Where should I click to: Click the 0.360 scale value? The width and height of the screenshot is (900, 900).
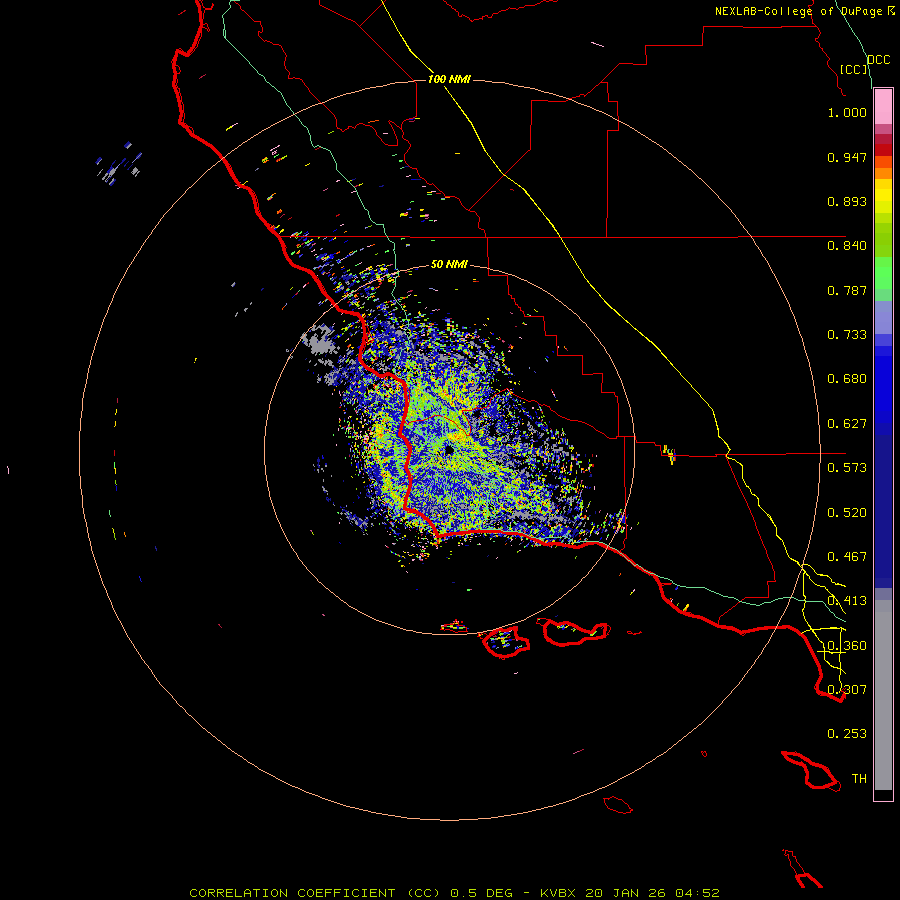point(847,646)
